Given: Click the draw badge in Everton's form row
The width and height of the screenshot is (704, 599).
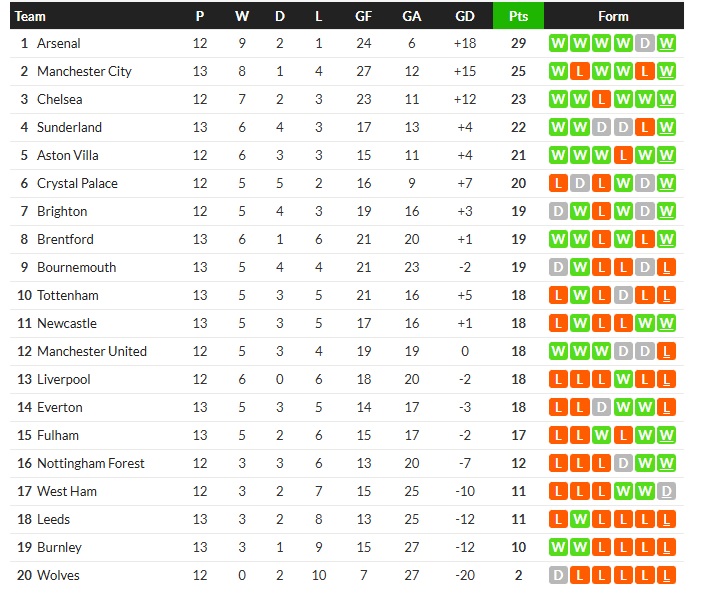Looking at the screenshot, I should pyautogui.click(x=601, y=407).
